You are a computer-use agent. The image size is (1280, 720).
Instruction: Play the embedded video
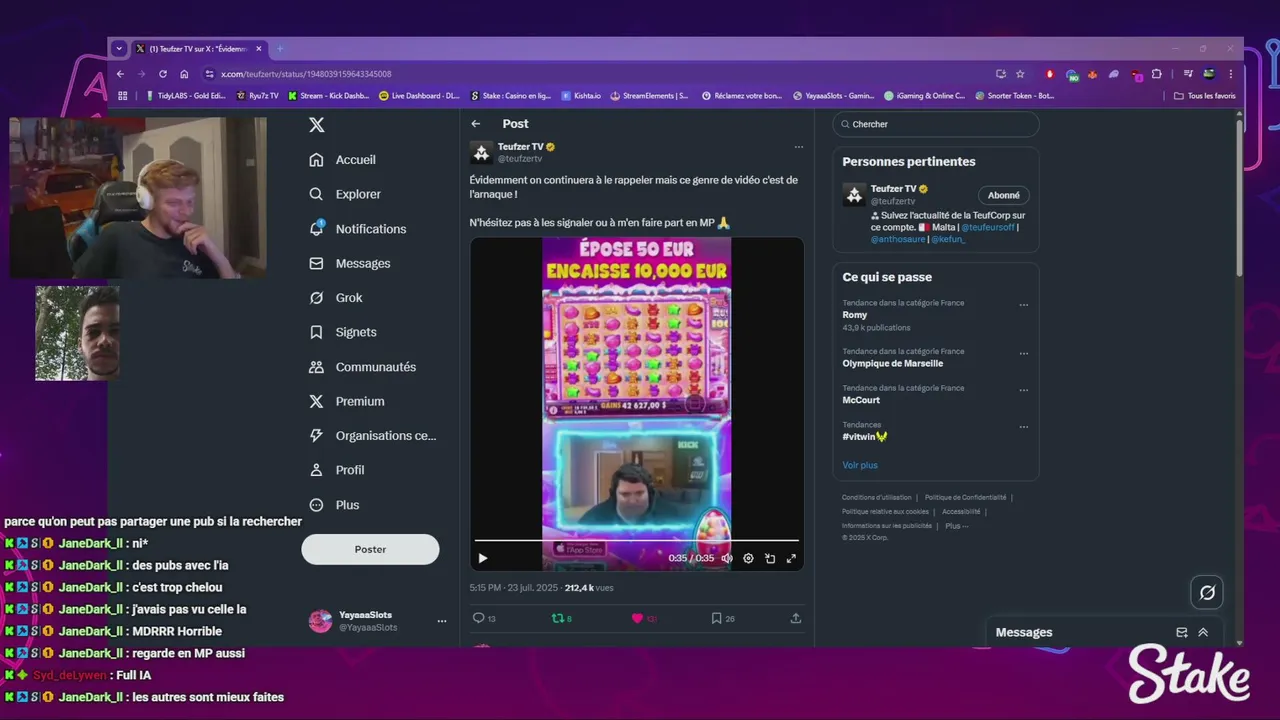pyautogui.click(x=482, y=558)
